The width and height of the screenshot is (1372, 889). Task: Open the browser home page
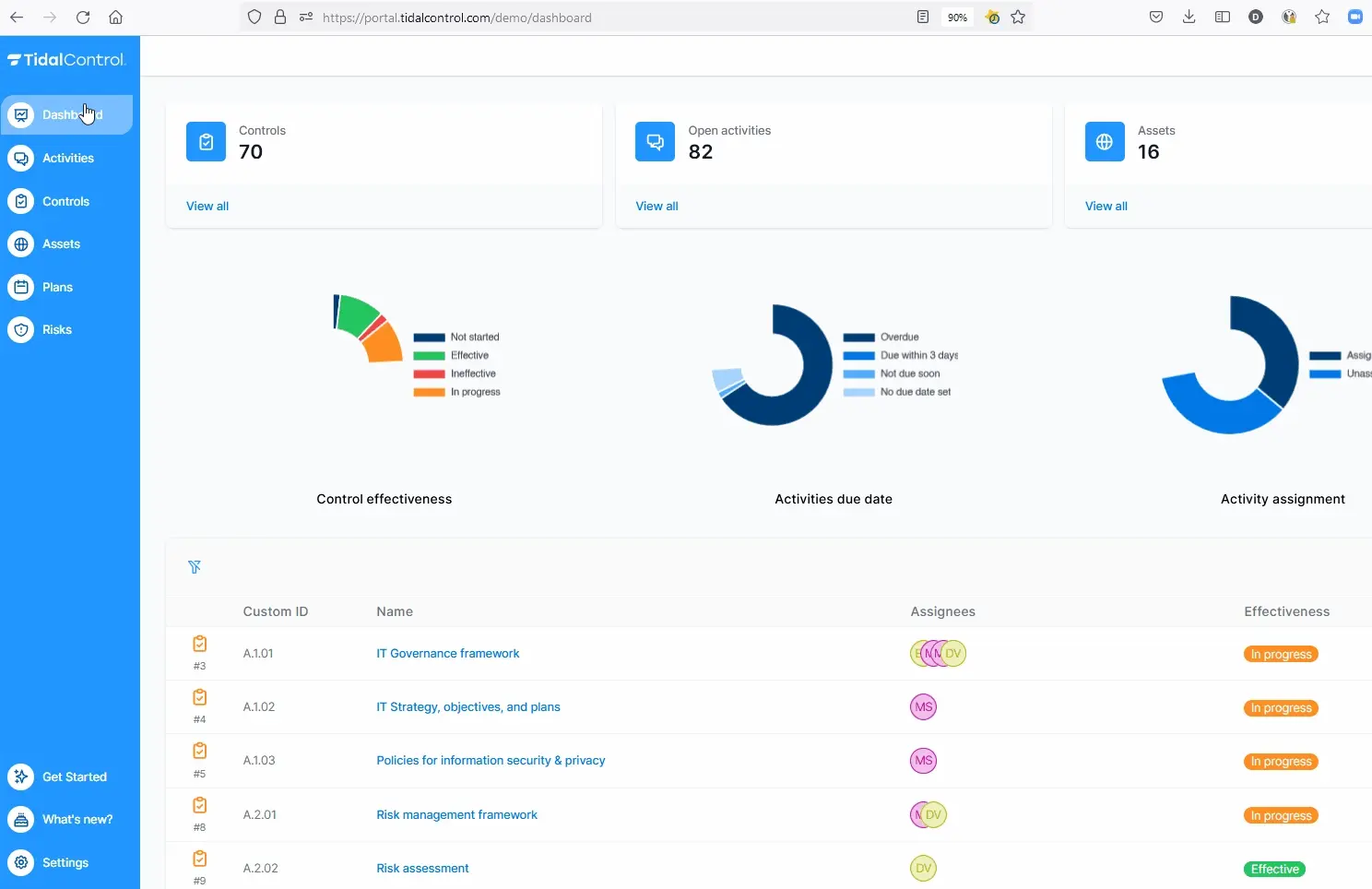click(x=115, y=17)
